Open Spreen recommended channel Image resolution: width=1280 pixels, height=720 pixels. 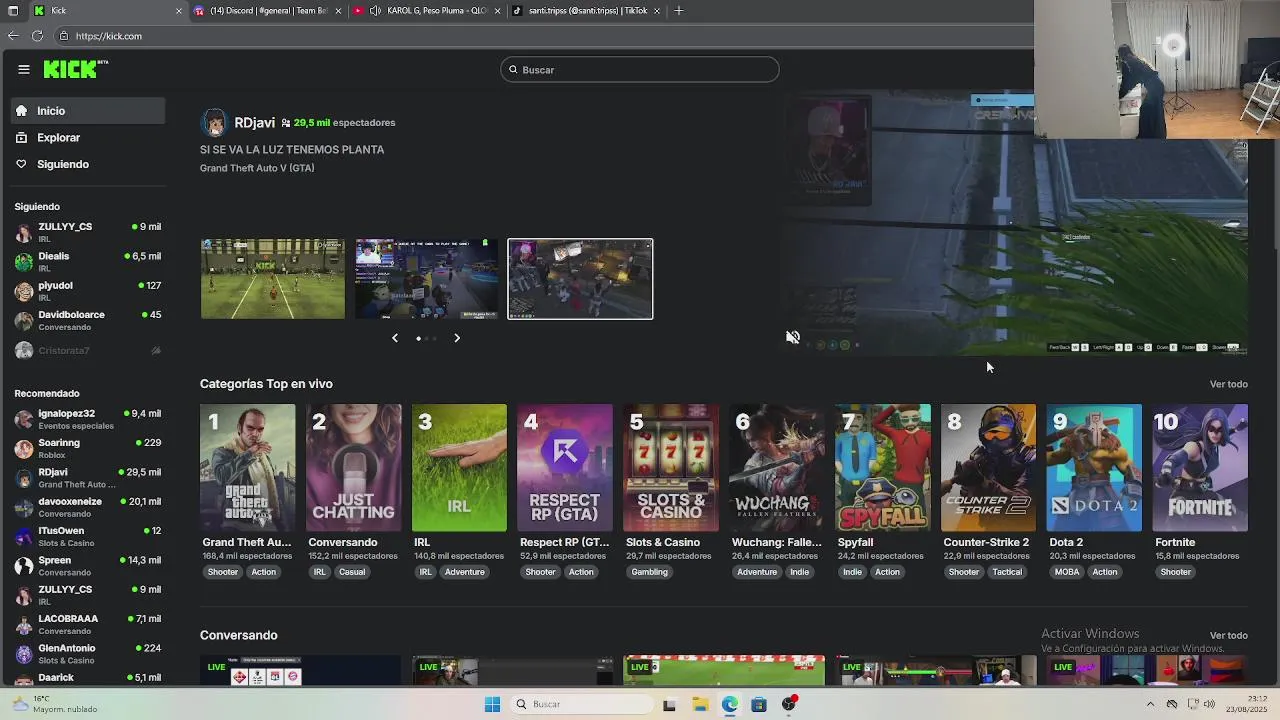click(88, 566)
